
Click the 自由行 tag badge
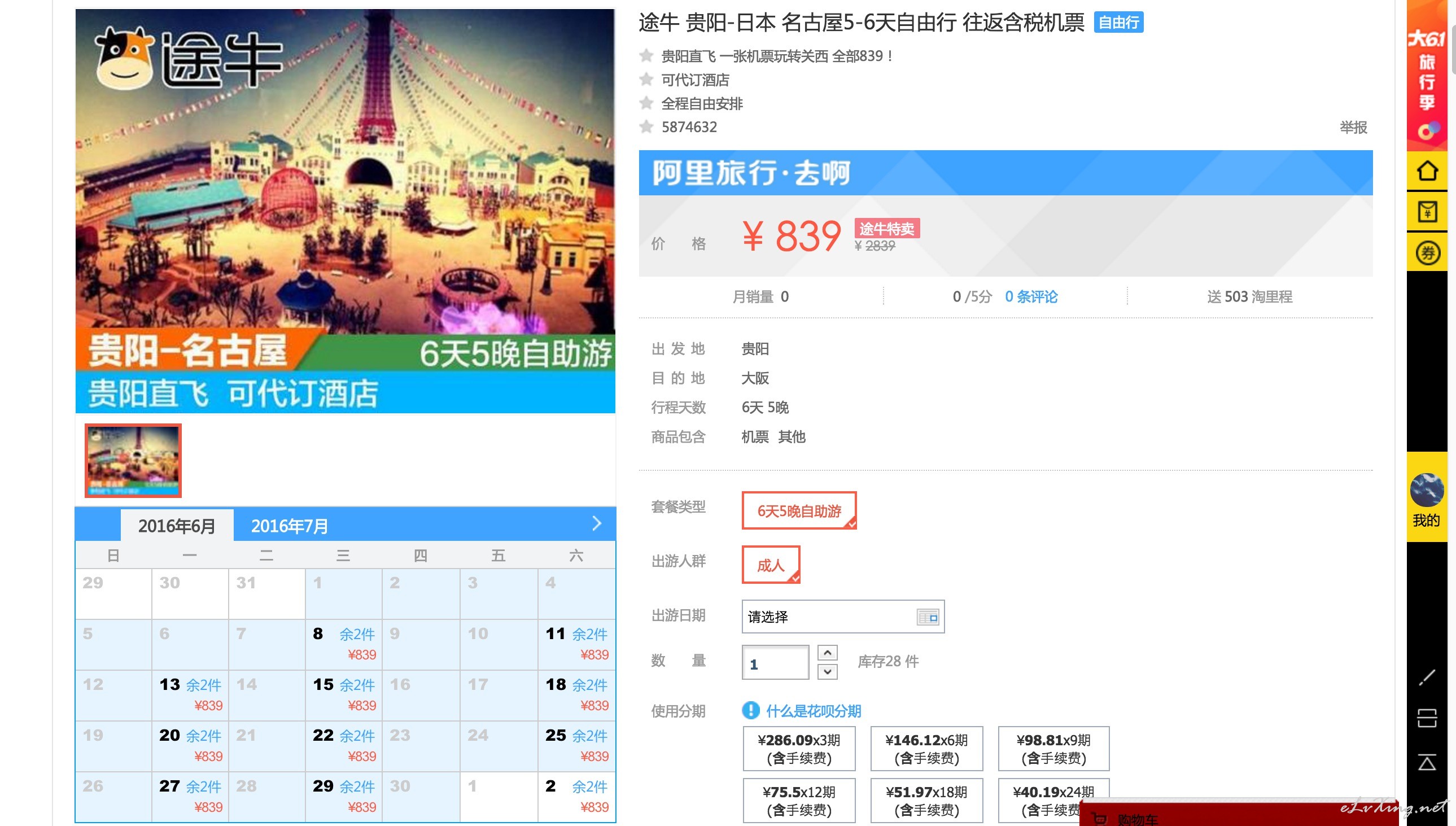(x=1118, y=23)
